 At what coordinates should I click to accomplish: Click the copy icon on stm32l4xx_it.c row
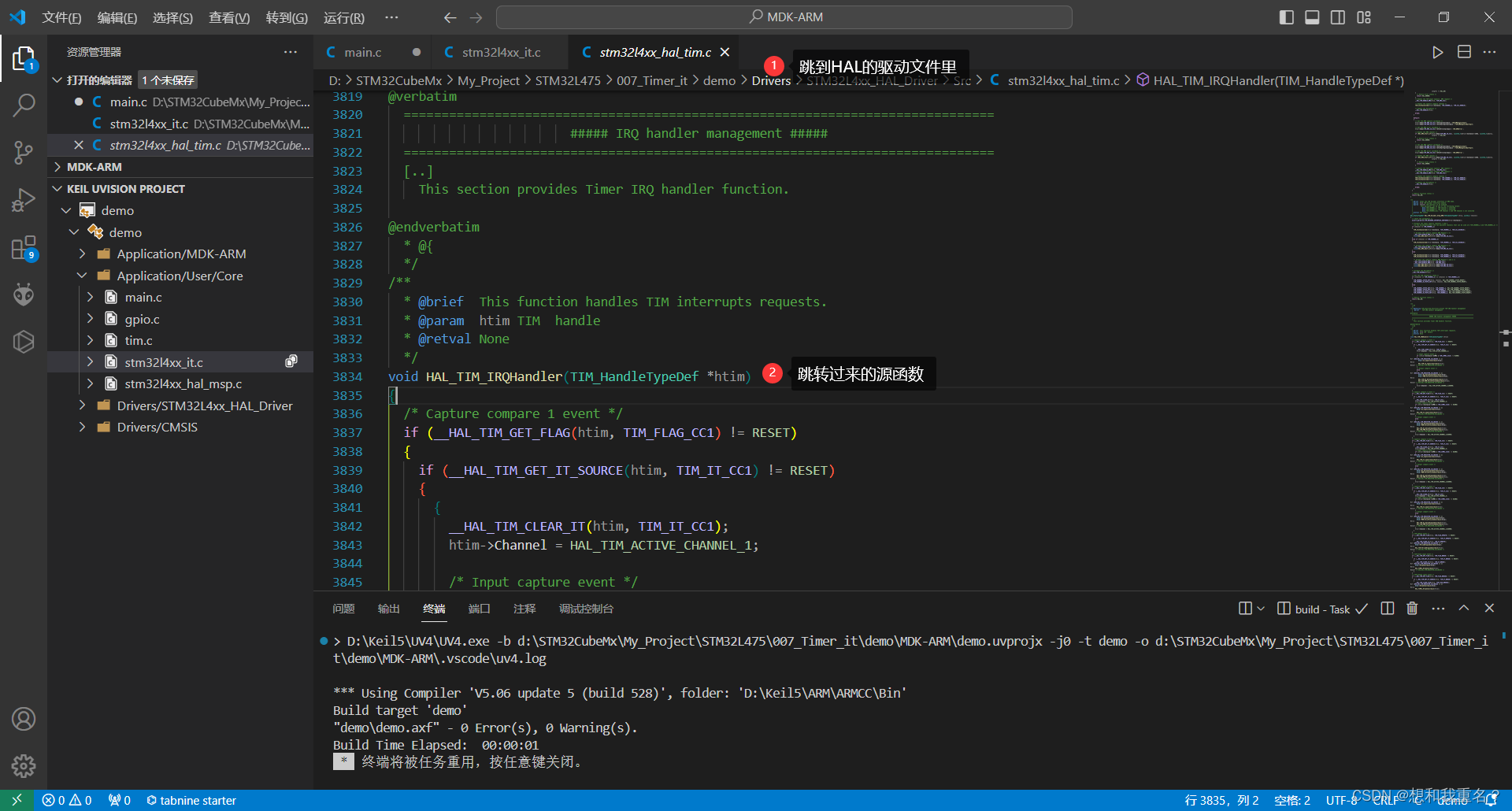[x=291, y=361]
